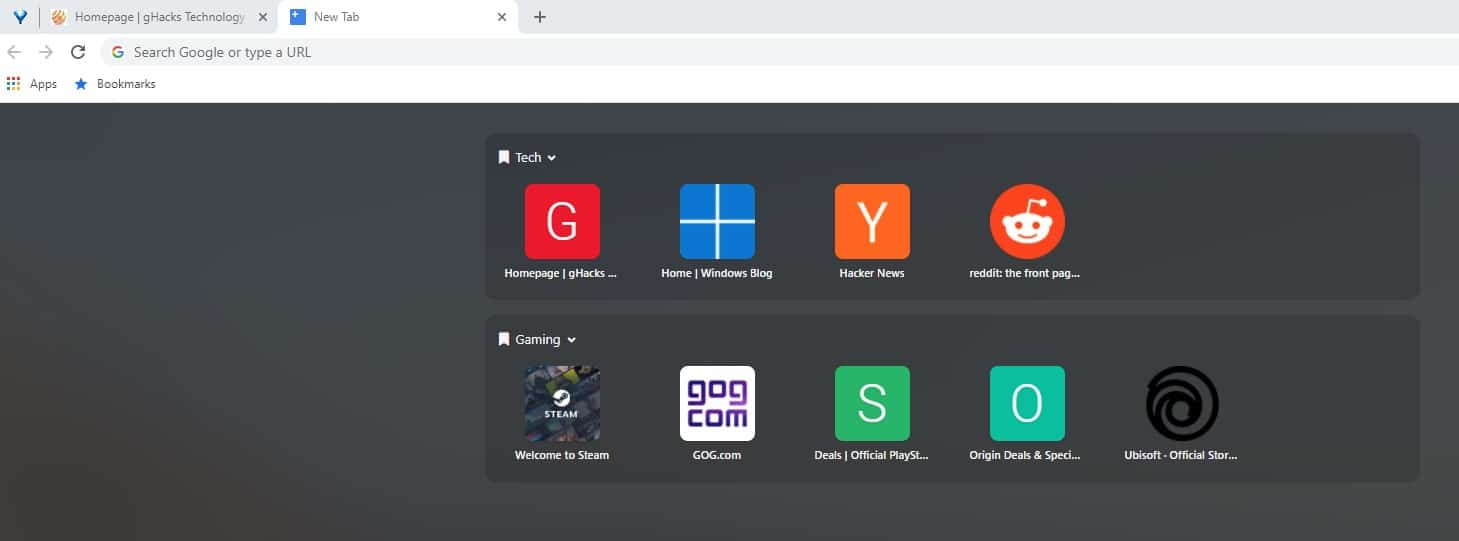
Task: Open the GOG.com logo tile
Action: 717,403
